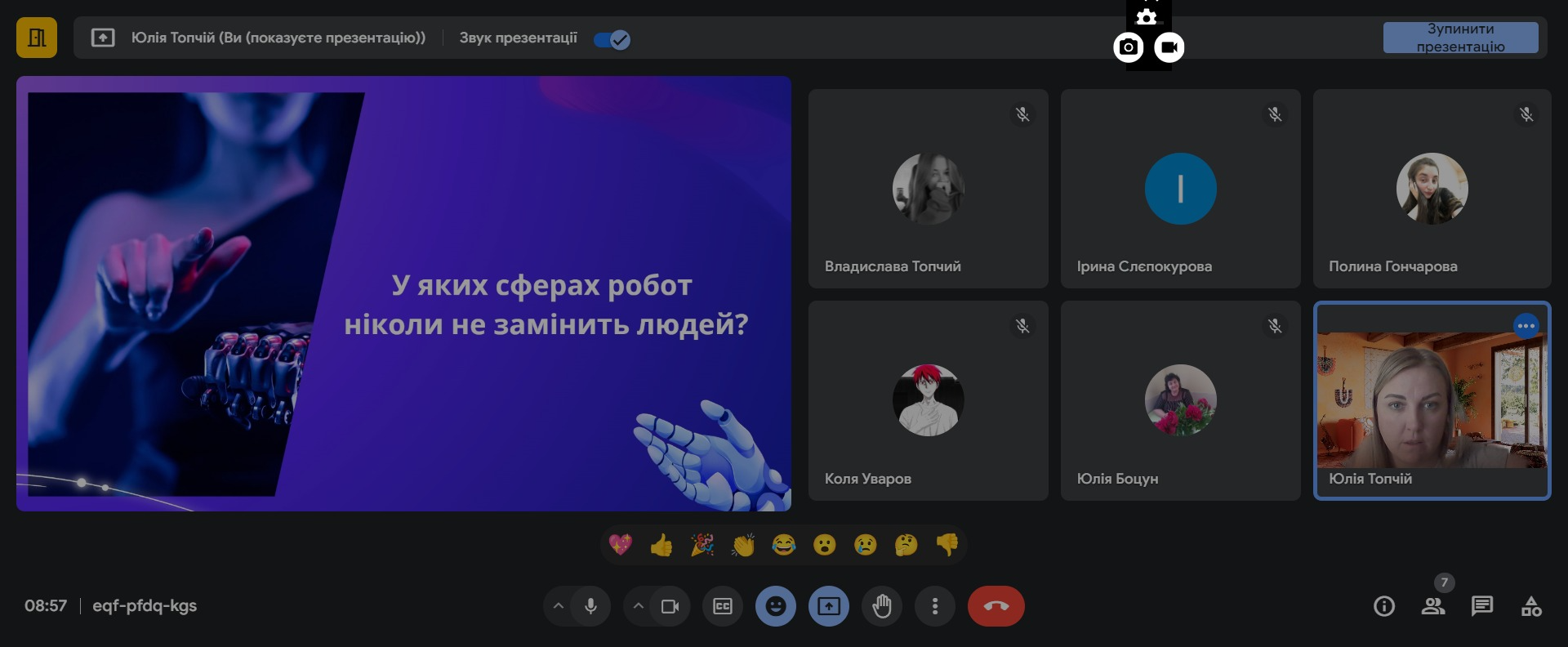Open the activities shapes icon
The image size is (1568, 647).
click(x=1531, y=606)
